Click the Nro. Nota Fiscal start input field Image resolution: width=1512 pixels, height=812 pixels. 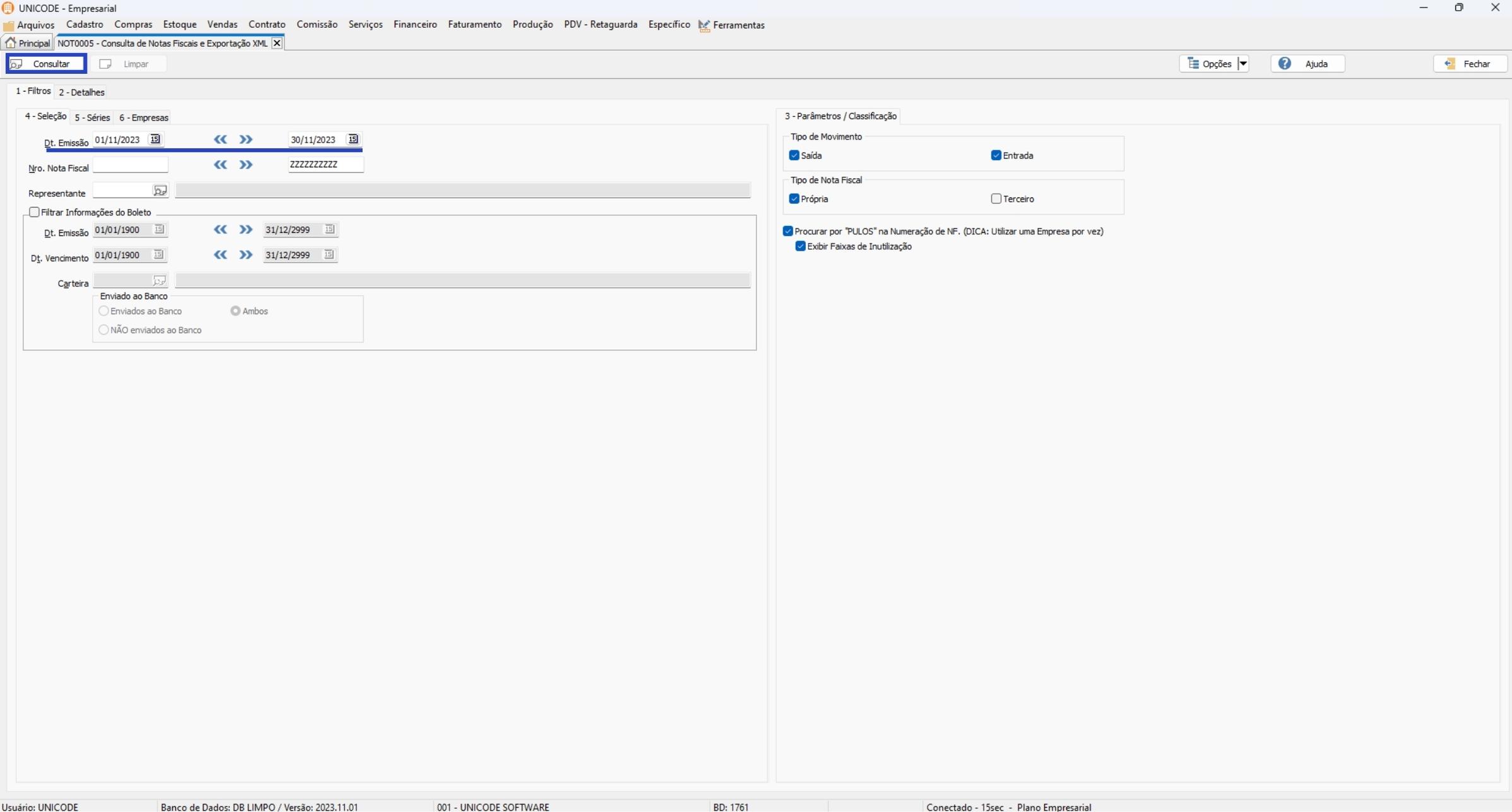(130, 165)
